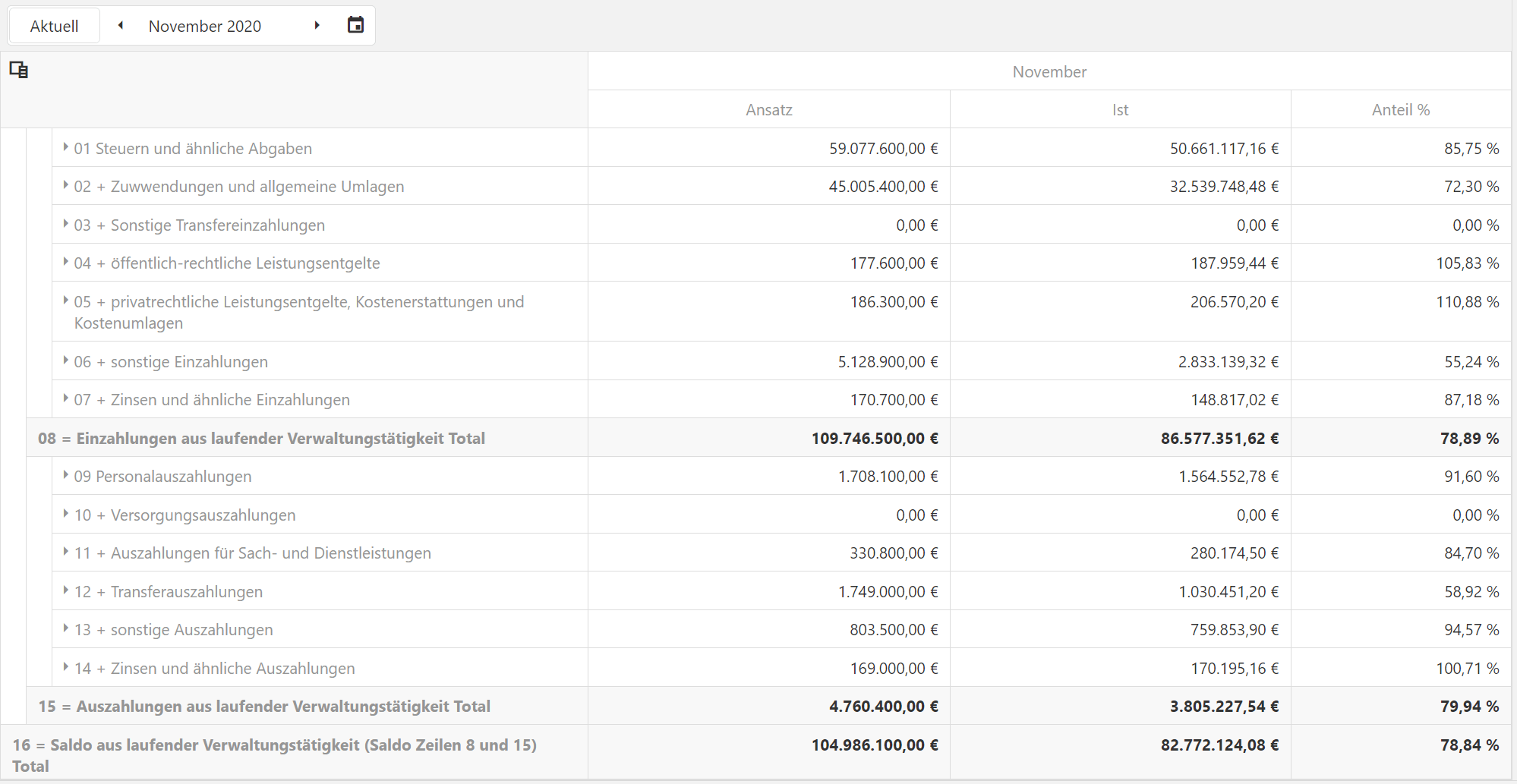Click the 09 Personalauszahlungen label
1517x784 pixels.
(162, 476)
